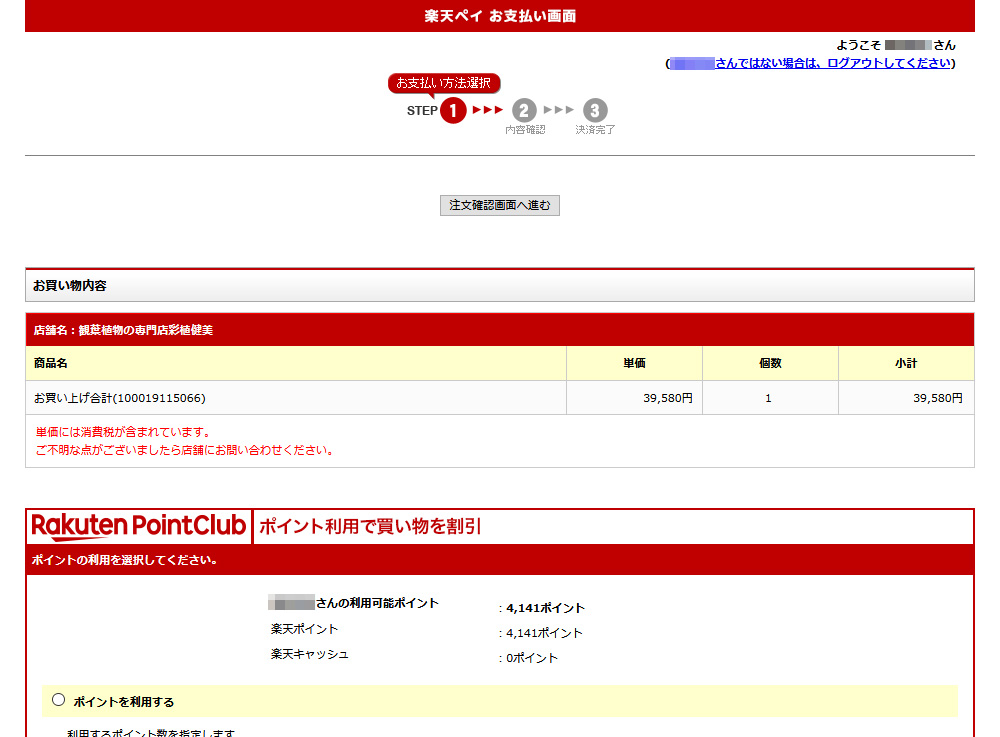Click the 単価 column header
1000x737 pixels.
(x=634, y=364)
